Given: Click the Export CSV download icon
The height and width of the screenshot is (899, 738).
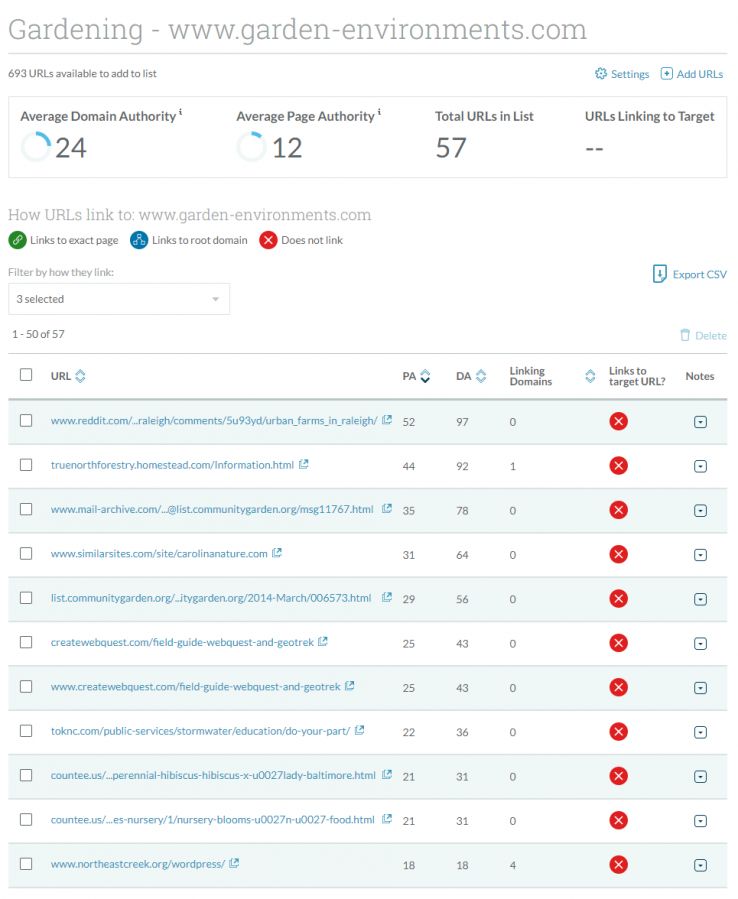Looking at the screenshot, I should coord(659,274).
